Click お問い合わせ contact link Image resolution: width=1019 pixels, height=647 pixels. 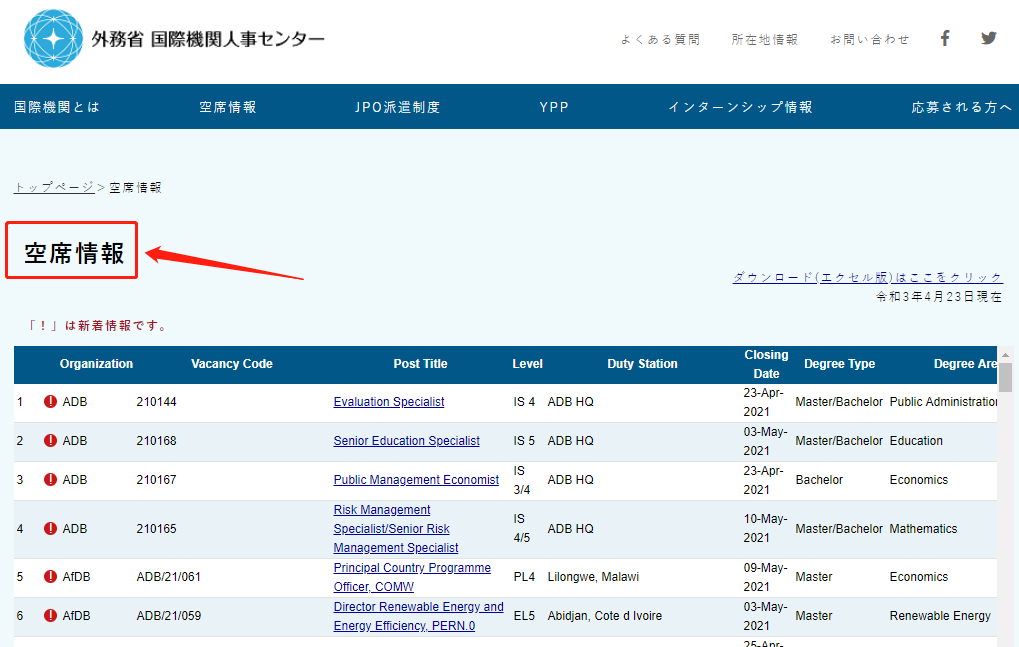pyautogui.click(x=870, y=40)
